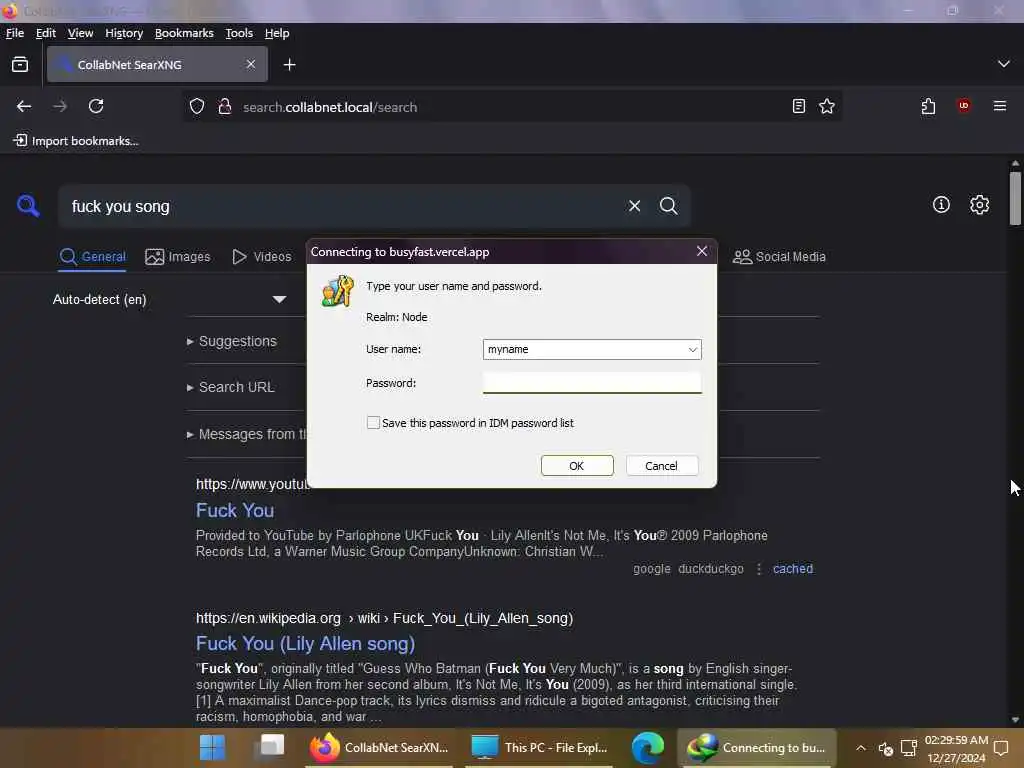The image size is (1024, 768).
Task: Open the View menu
Action: (x=80, y=33)
